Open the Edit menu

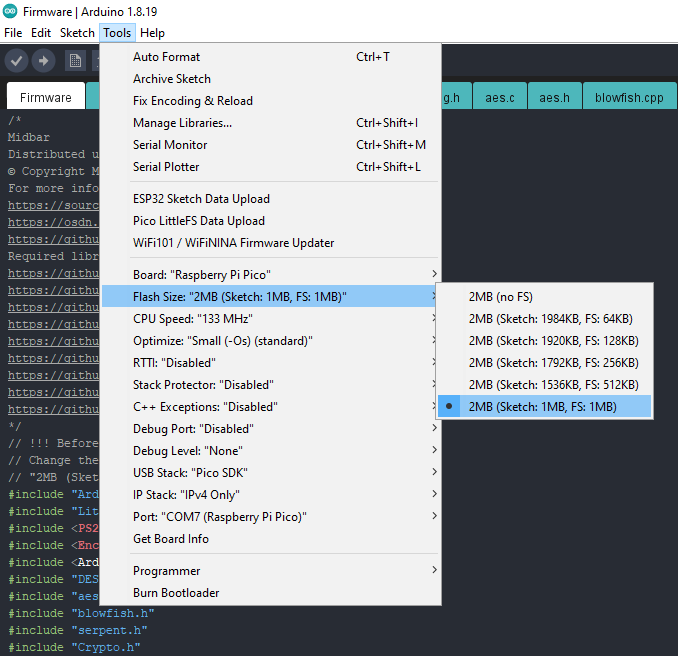tap(41, 33)
